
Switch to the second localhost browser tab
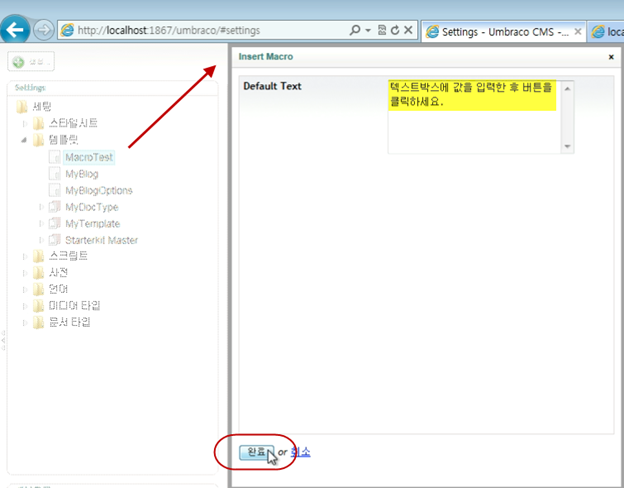606,32
